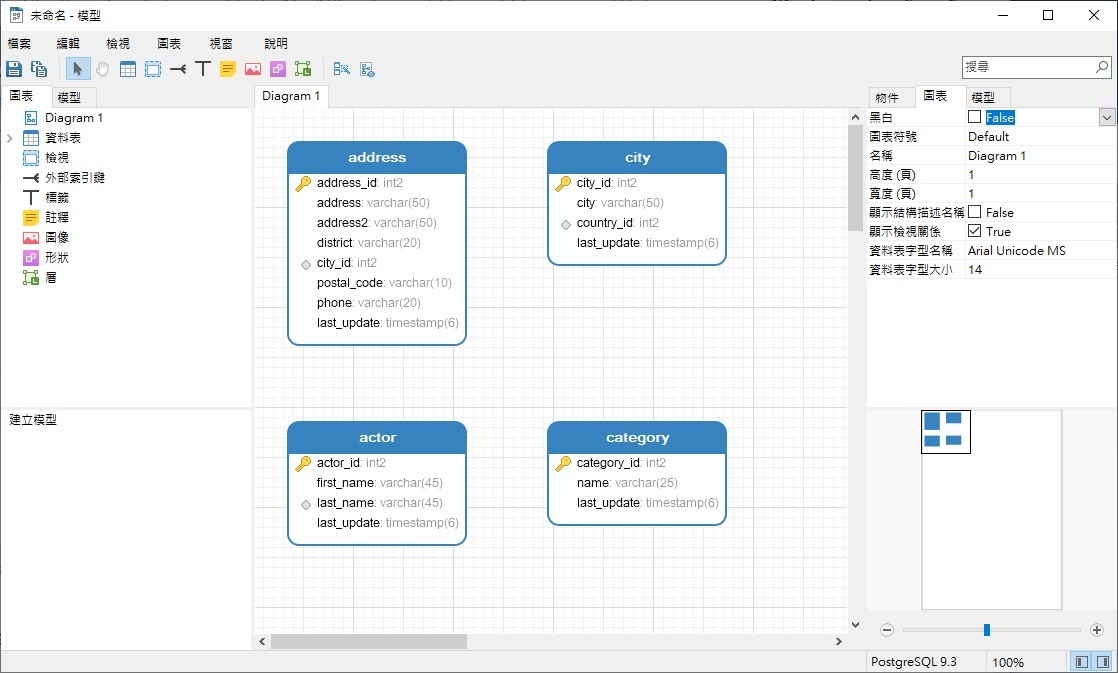Click the zoom out minus button
Image resolution: width=1118 pixels, height=673 pixels.
[x=886, y=630]
